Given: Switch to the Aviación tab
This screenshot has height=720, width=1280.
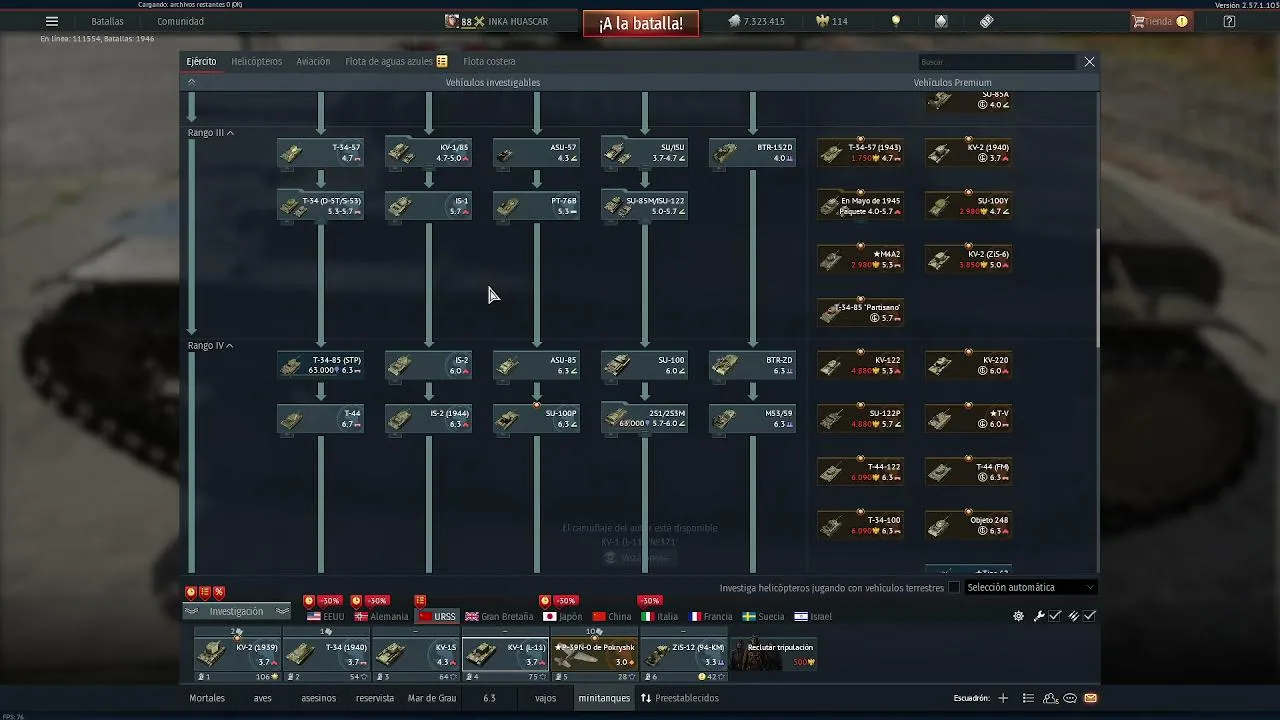Looking at the screenshot, I should tap(313, 62).
